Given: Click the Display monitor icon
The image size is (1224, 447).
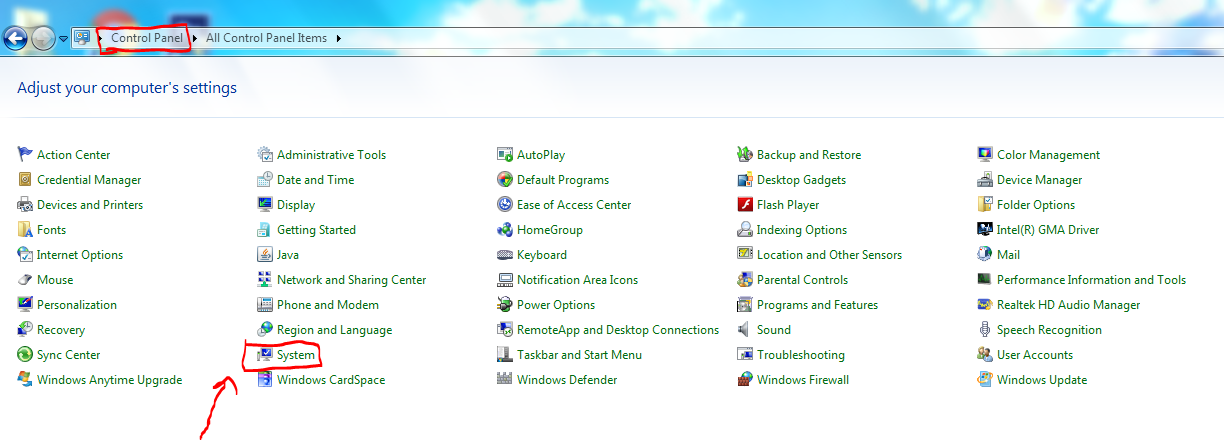Looking at the screenshot, I should (265, 204).
